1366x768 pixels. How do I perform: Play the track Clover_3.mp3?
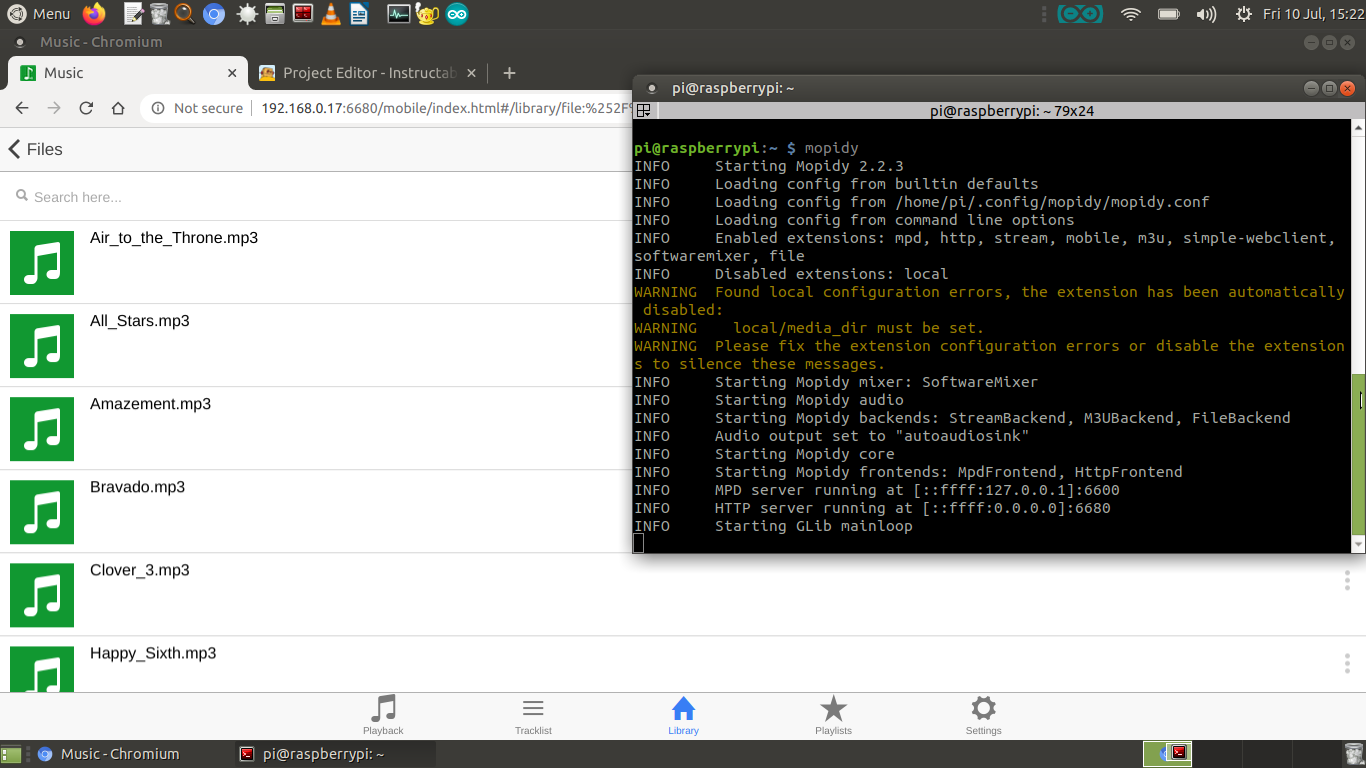(140, 570)
